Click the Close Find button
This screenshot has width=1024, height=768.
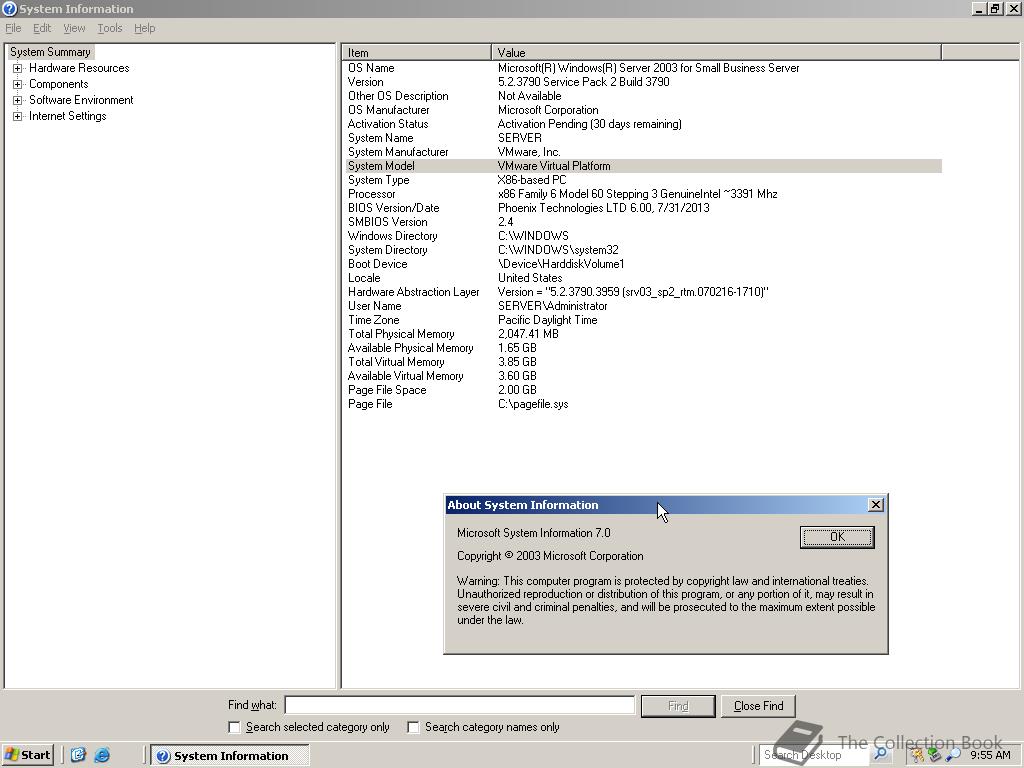tap(758, 706)
